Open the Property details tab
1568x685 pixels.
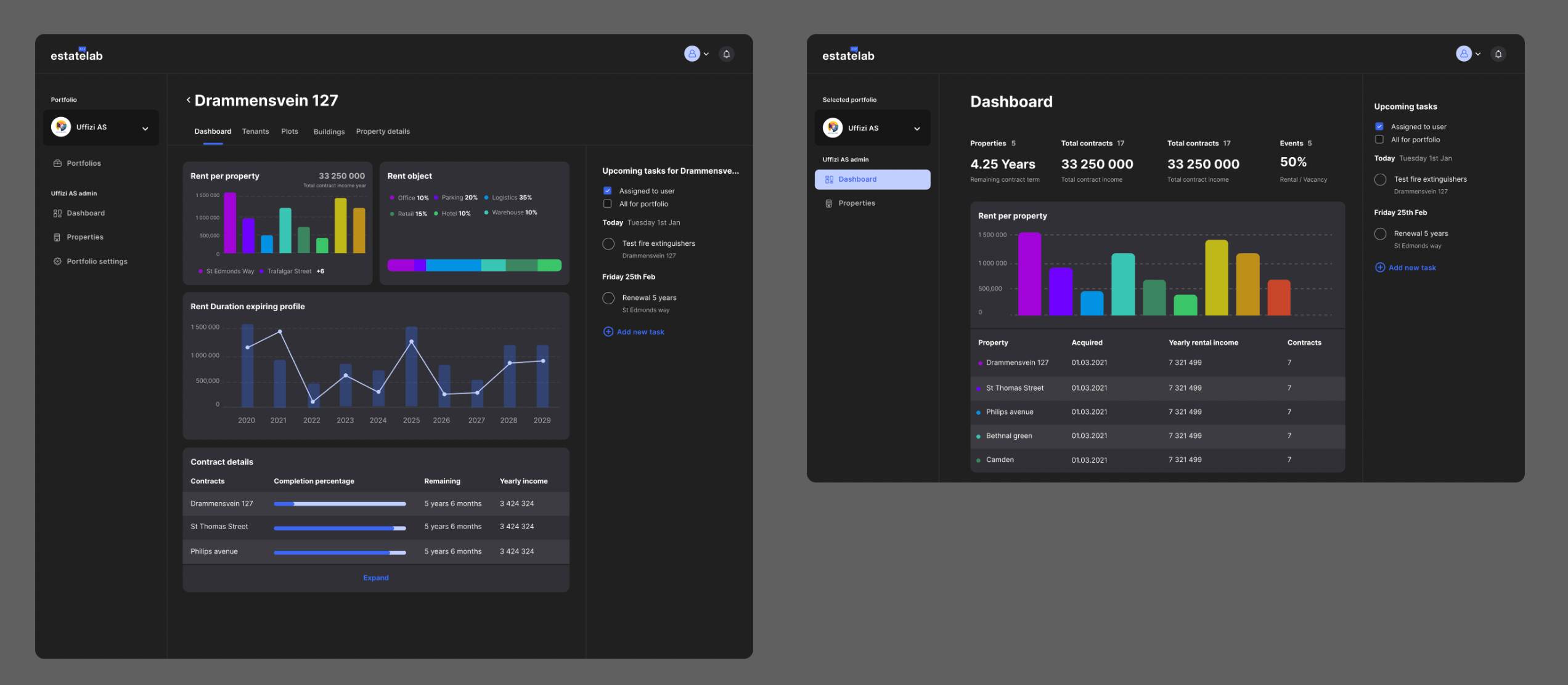coord(383,131)
